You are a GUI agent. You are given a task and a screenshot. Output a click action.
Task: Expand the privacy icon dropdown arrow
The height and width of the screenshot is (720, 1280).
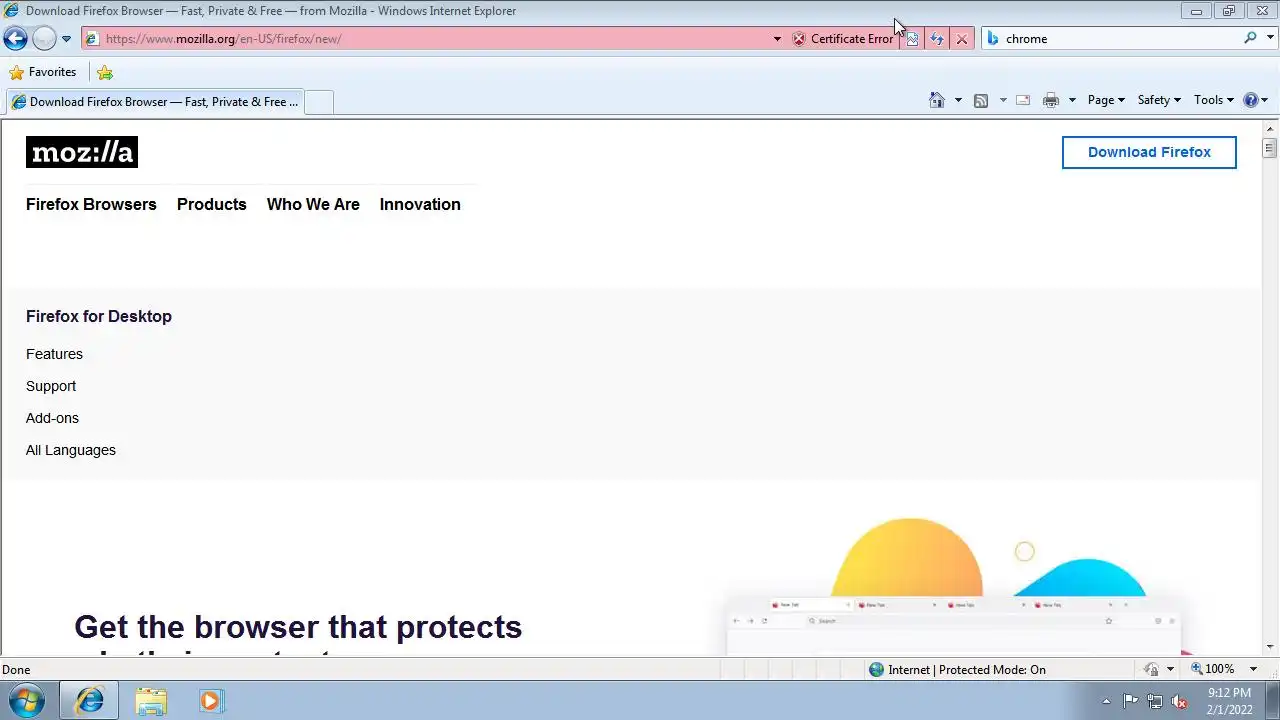click(x=1170, y=670)
